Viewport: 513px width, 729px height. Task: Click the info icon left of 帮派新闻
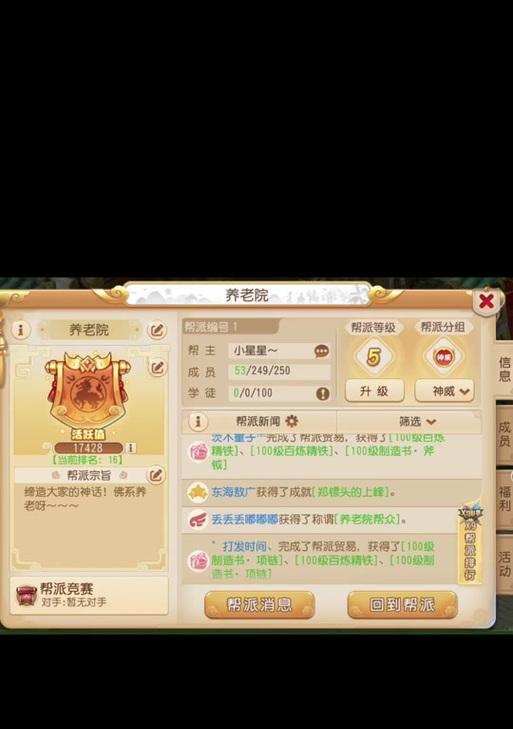(x=198, y=422)
